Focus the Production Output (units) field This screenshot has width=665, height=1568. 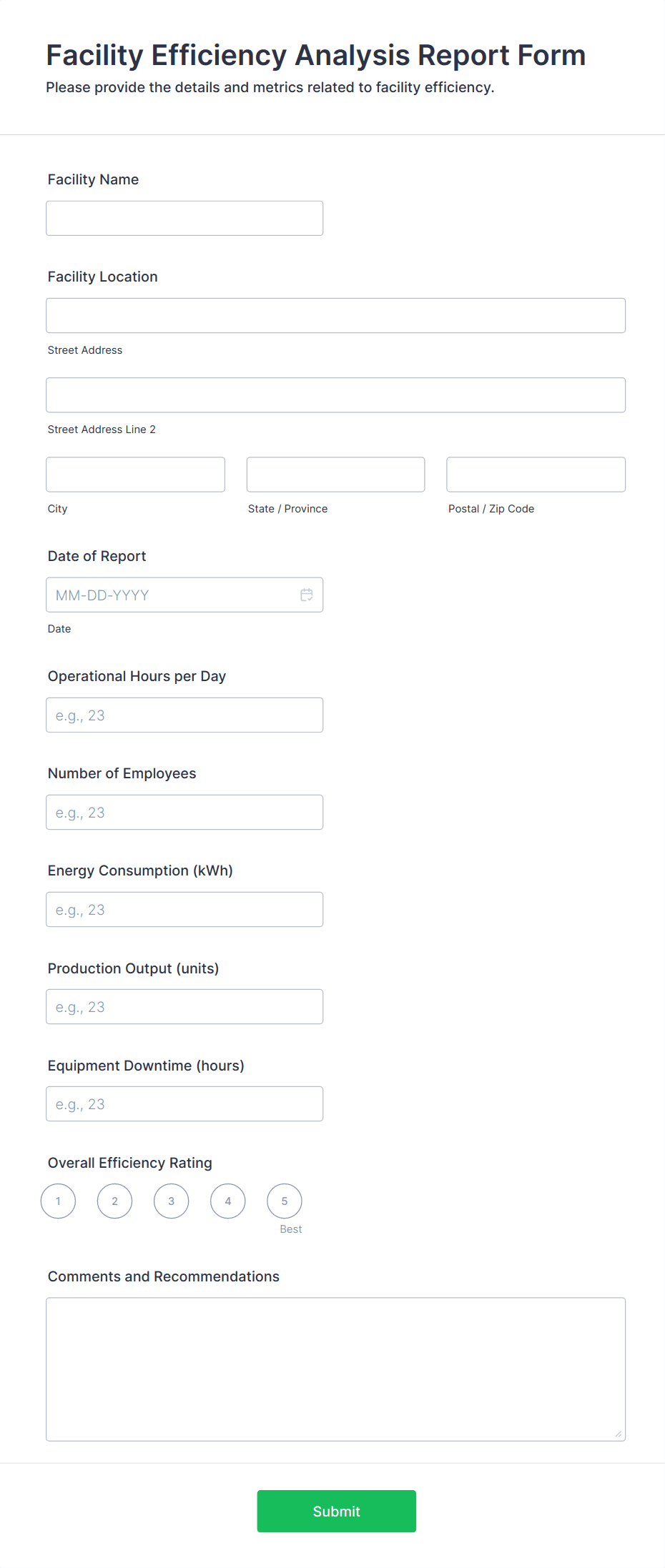click(x=184, y=1006)
